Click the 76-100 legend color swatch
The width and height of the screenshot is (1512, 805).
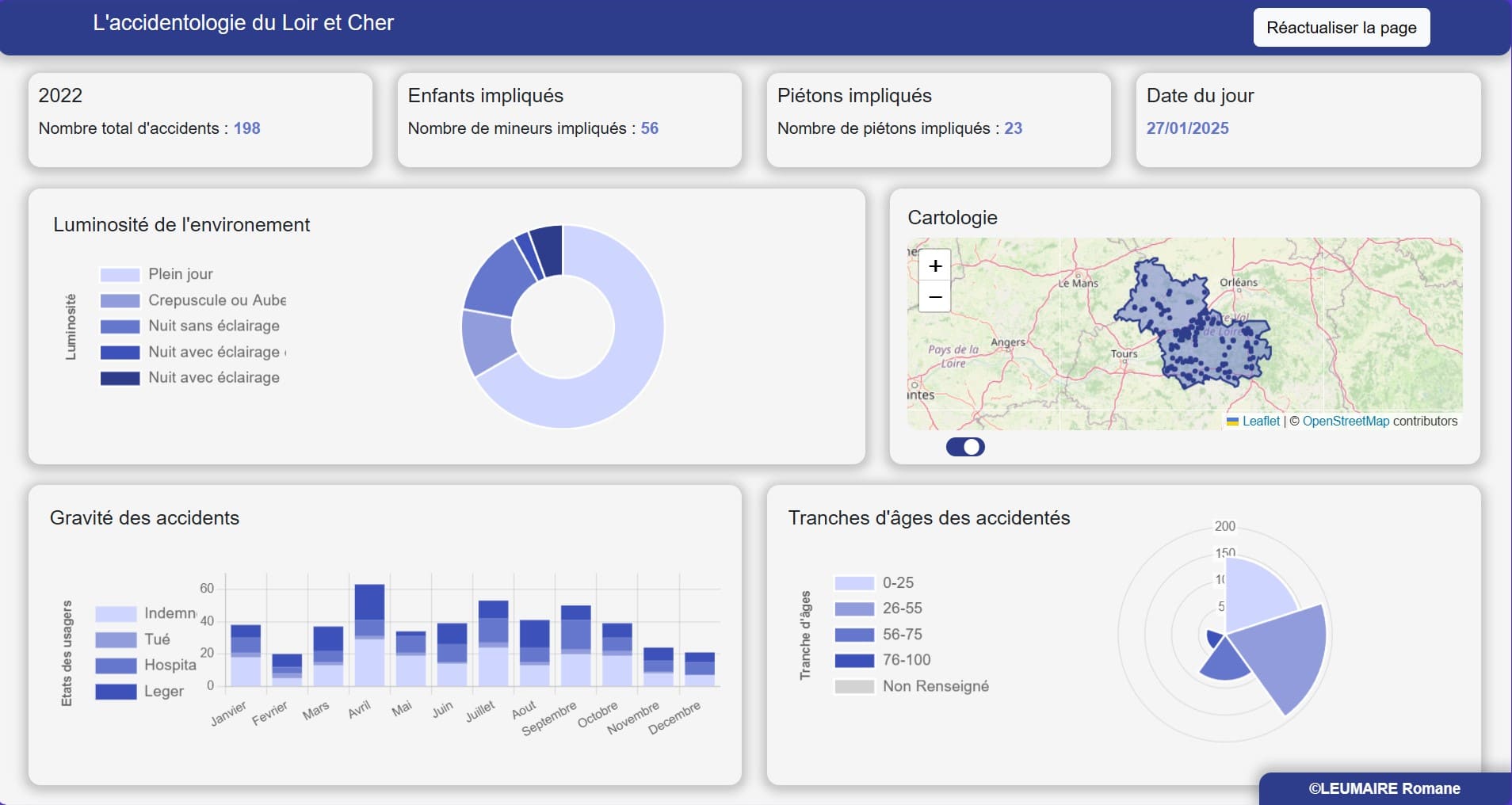pyautogui.click(x=854, y=661)
